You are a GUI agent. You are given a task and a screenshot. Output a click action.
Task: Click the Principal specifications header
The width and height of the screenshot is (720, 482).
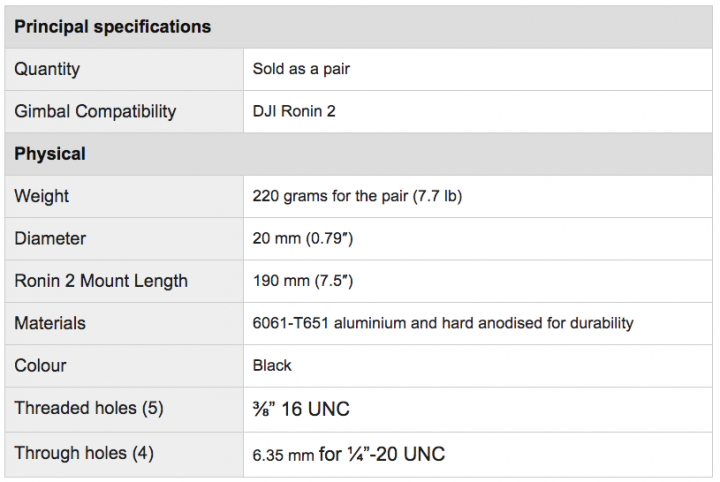112,27
